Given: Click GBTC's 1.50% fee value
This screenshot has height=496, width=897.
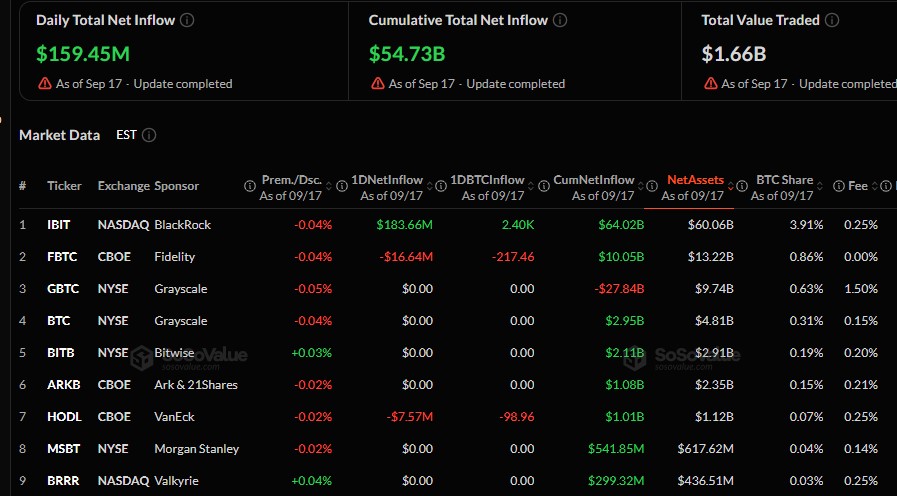Looking at the screenshot, I should pyautogui.click(x=861, y=289).
